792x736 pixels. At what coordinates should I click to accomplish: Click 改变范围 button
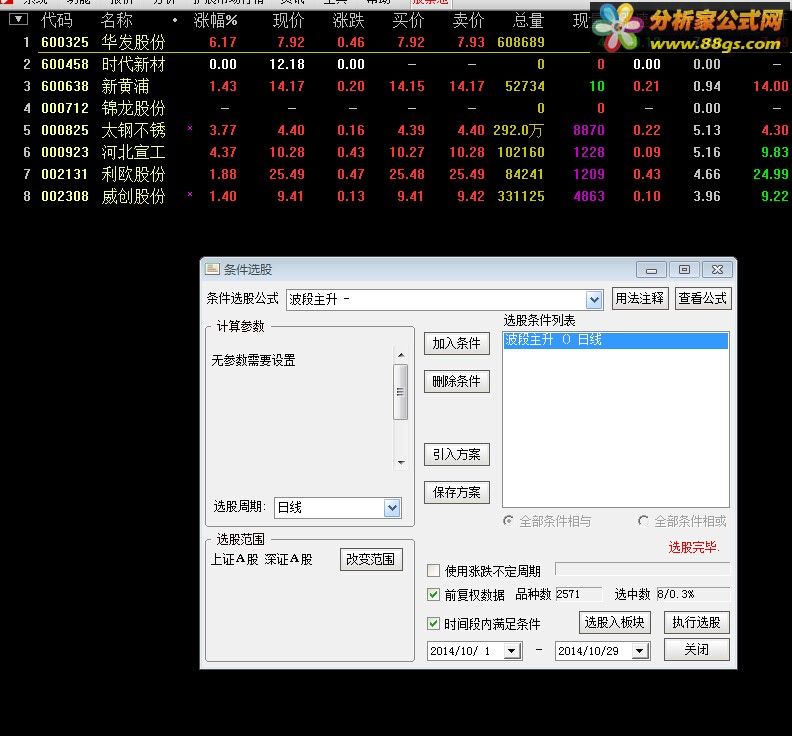(371, 559)
